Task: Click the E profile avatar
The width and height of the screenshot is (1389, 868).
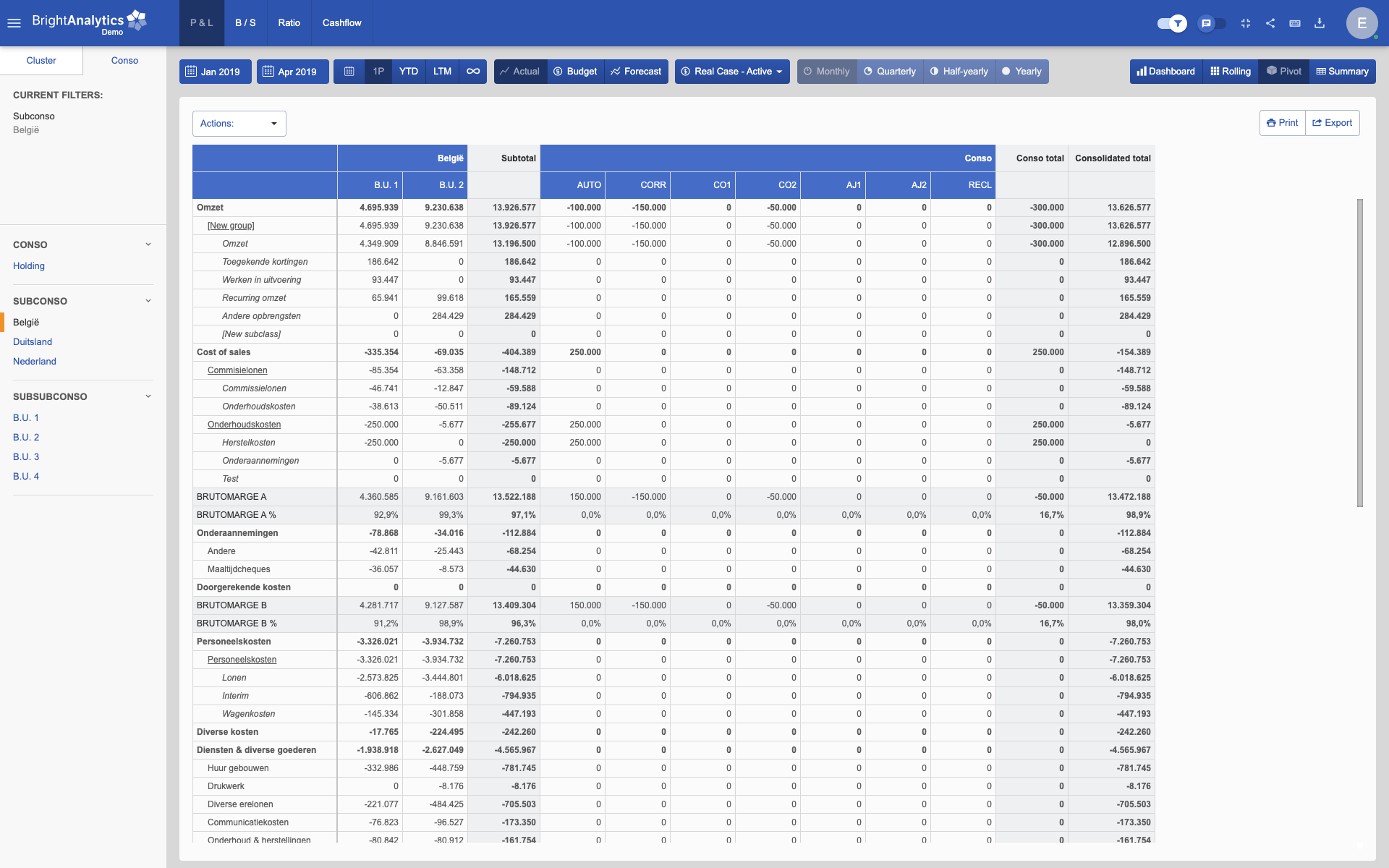Action: [1362, 22]
